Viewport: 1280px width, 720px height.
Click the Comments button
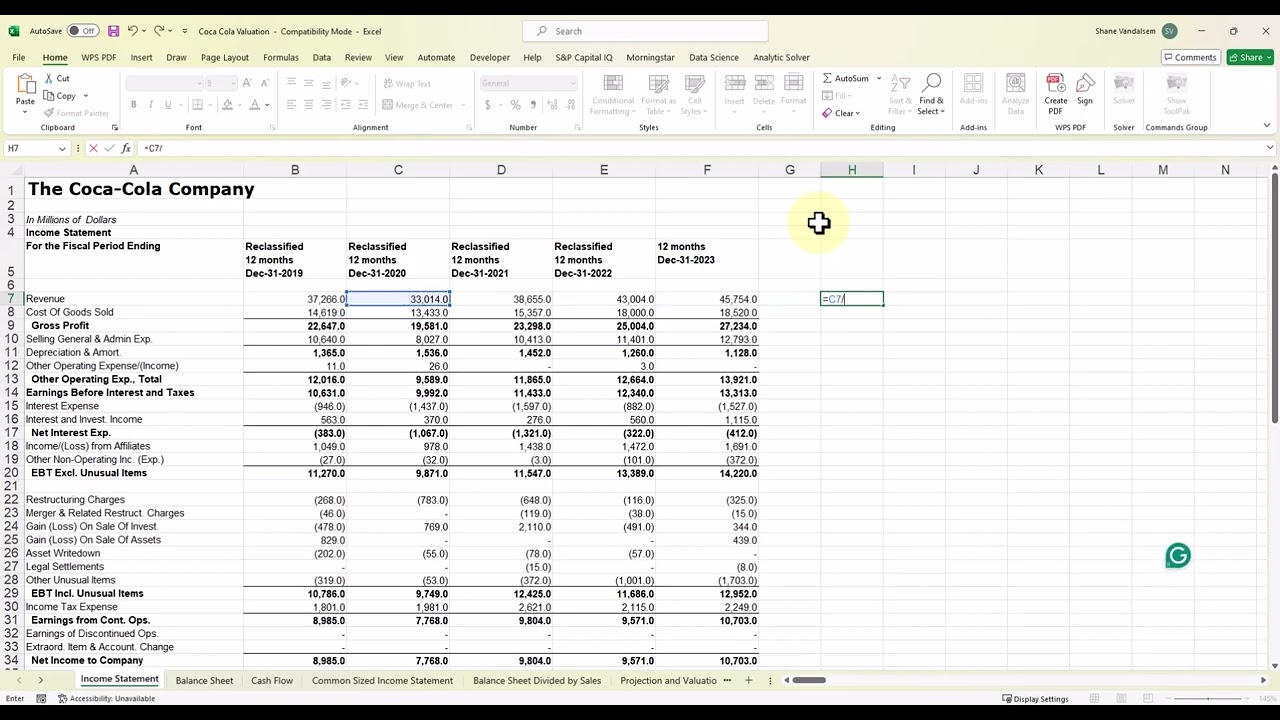pos(1189,57)
